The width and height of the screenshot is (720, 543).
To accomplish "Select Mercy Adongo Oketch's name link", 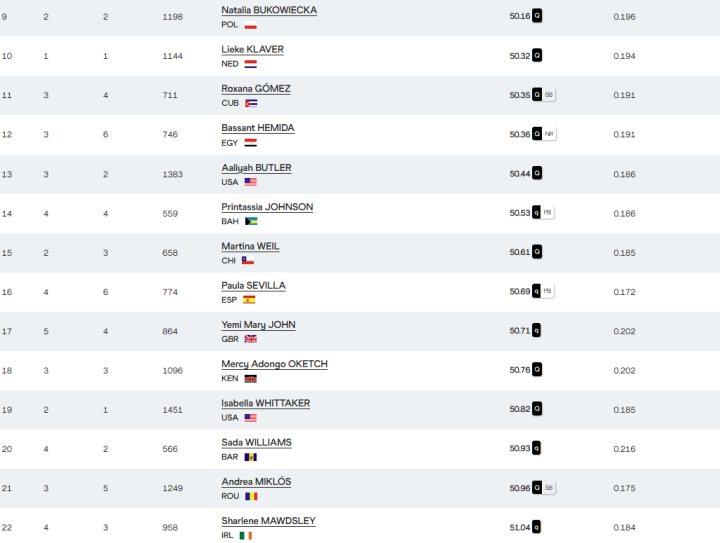I will point(274,364).
